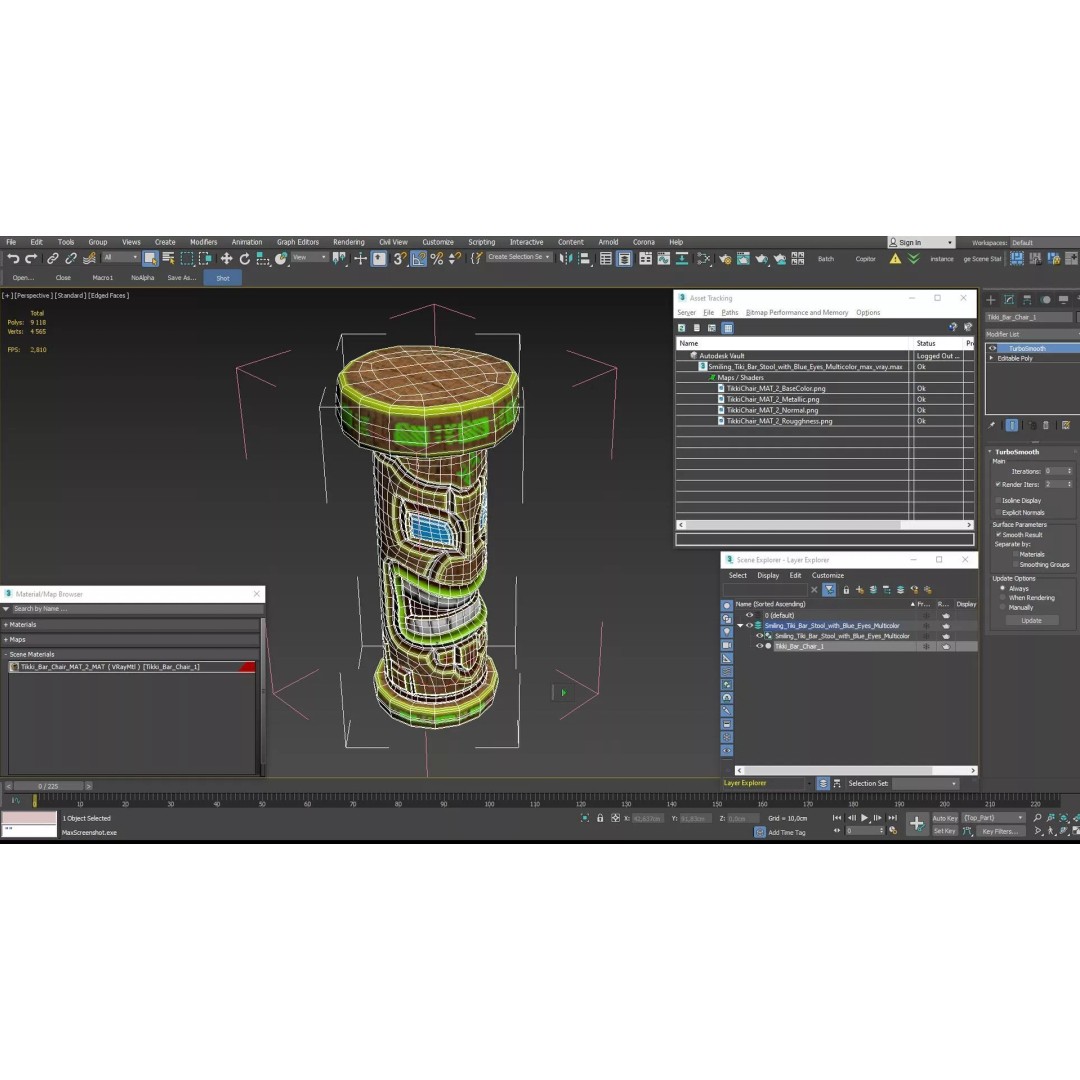Image resolution: width=1080 pixels, height=1080 pixels.
Task: Open the Graph Editors menu
Action: [x=298, y=242]
